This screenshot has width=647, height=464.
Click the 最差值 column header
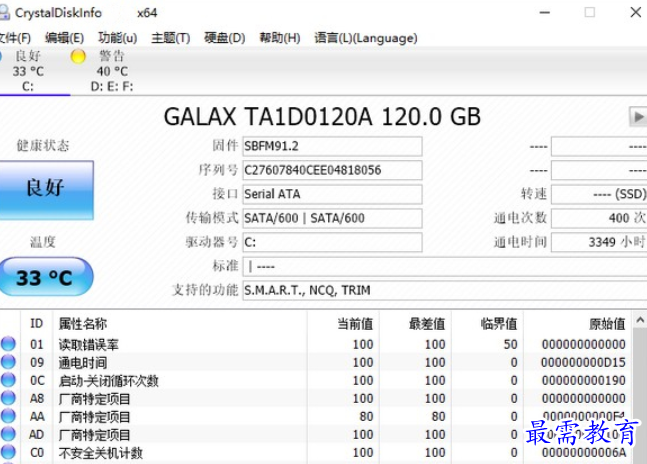tap(415, 324)
